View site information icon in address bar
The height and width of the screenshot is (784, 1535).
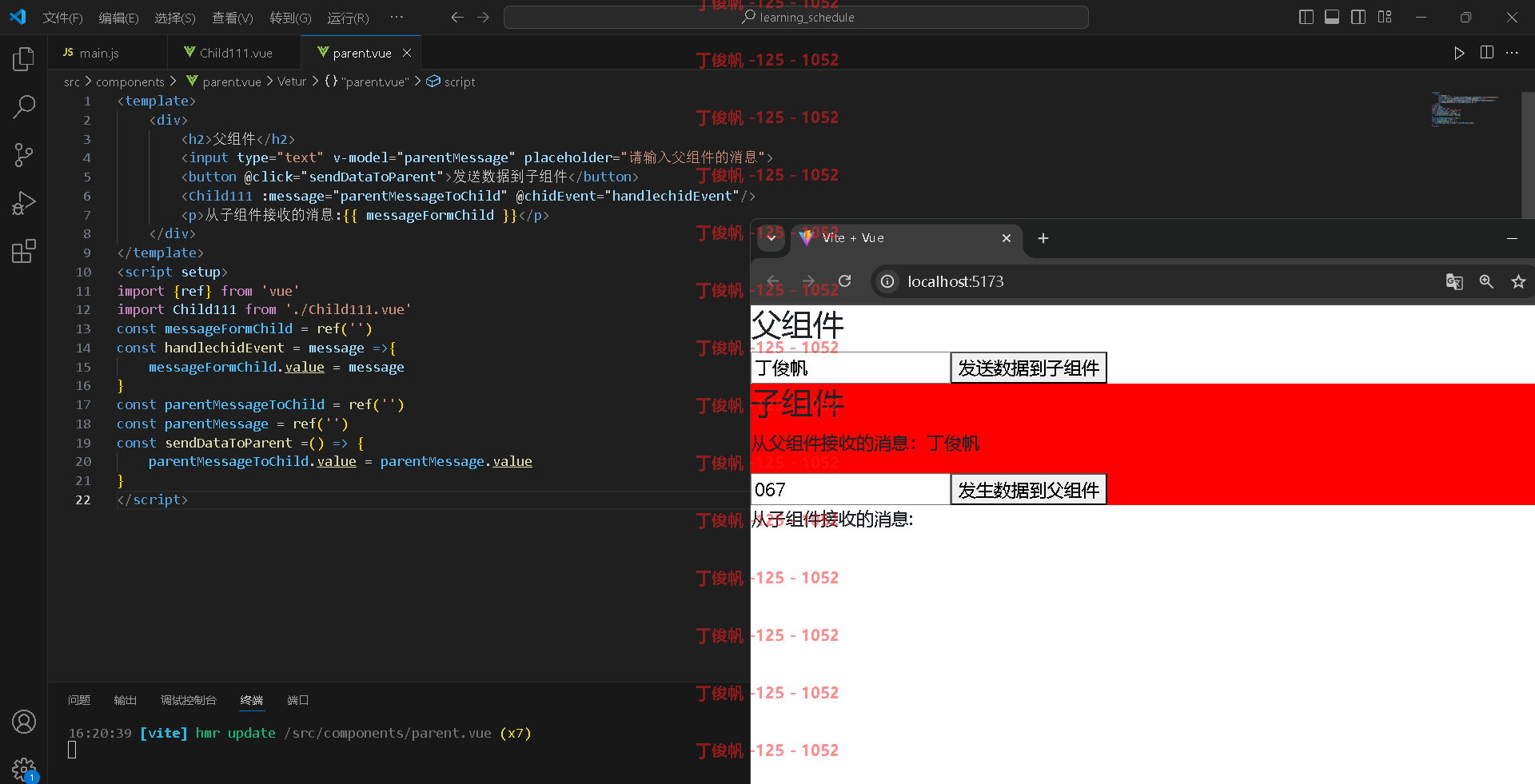pyautogui.click(x=887, y=281)
